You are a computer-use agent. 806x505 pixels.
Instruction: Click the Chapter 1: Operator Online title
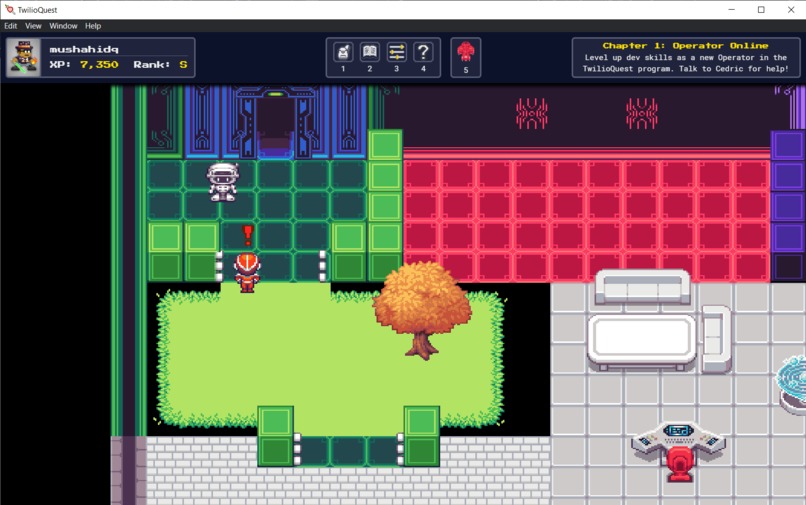click(685, 46)
